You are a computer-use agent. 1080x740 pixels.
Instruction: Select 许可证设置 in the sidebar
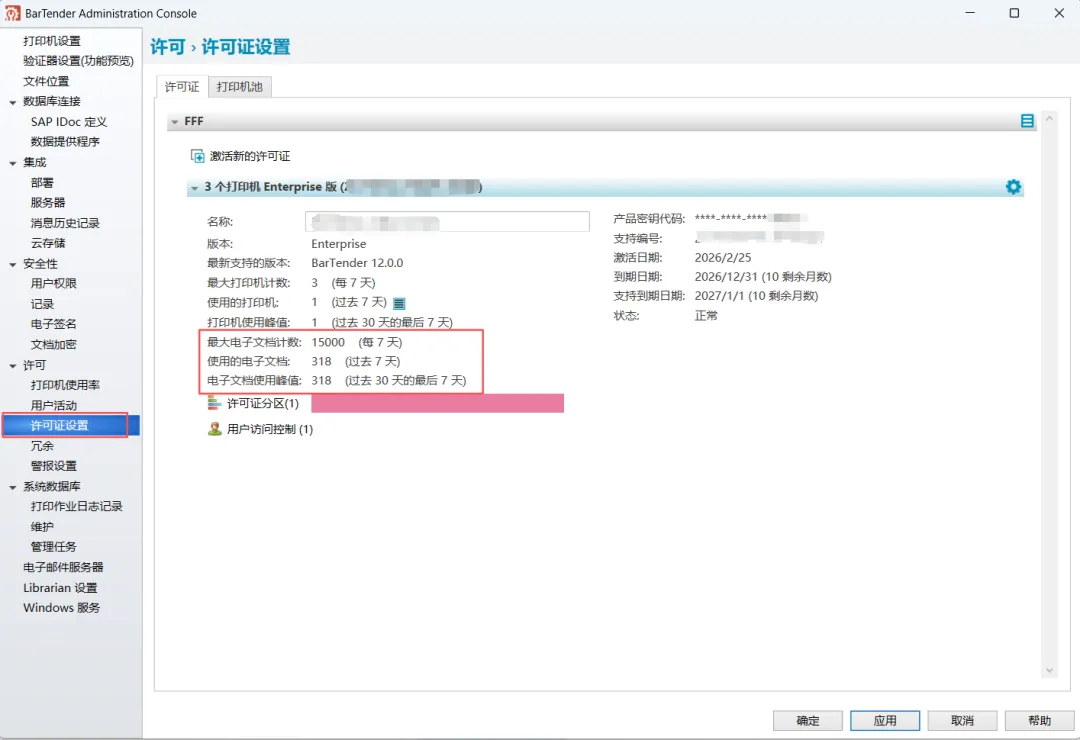click(x=59, y=426)
